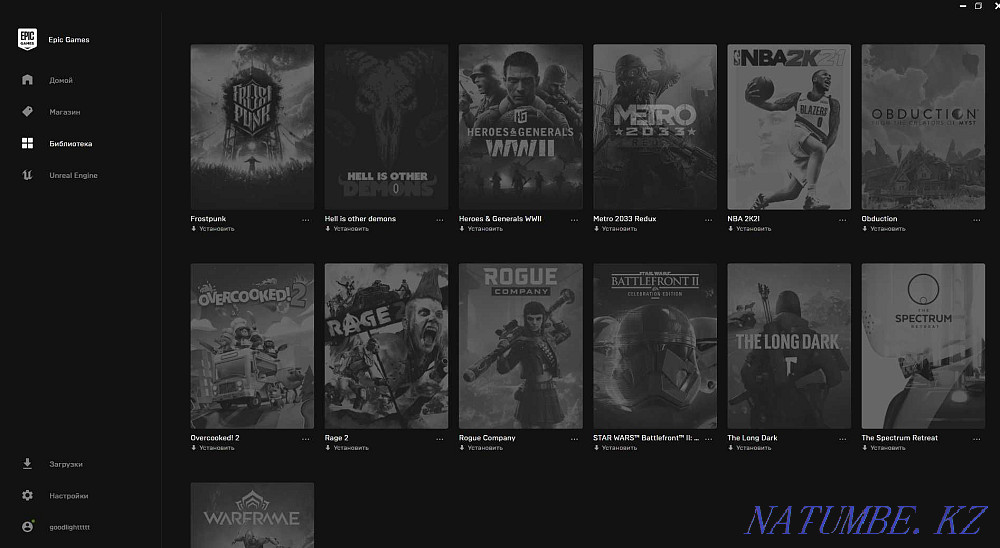Click the Epic Games logo icon

[27, 39]
